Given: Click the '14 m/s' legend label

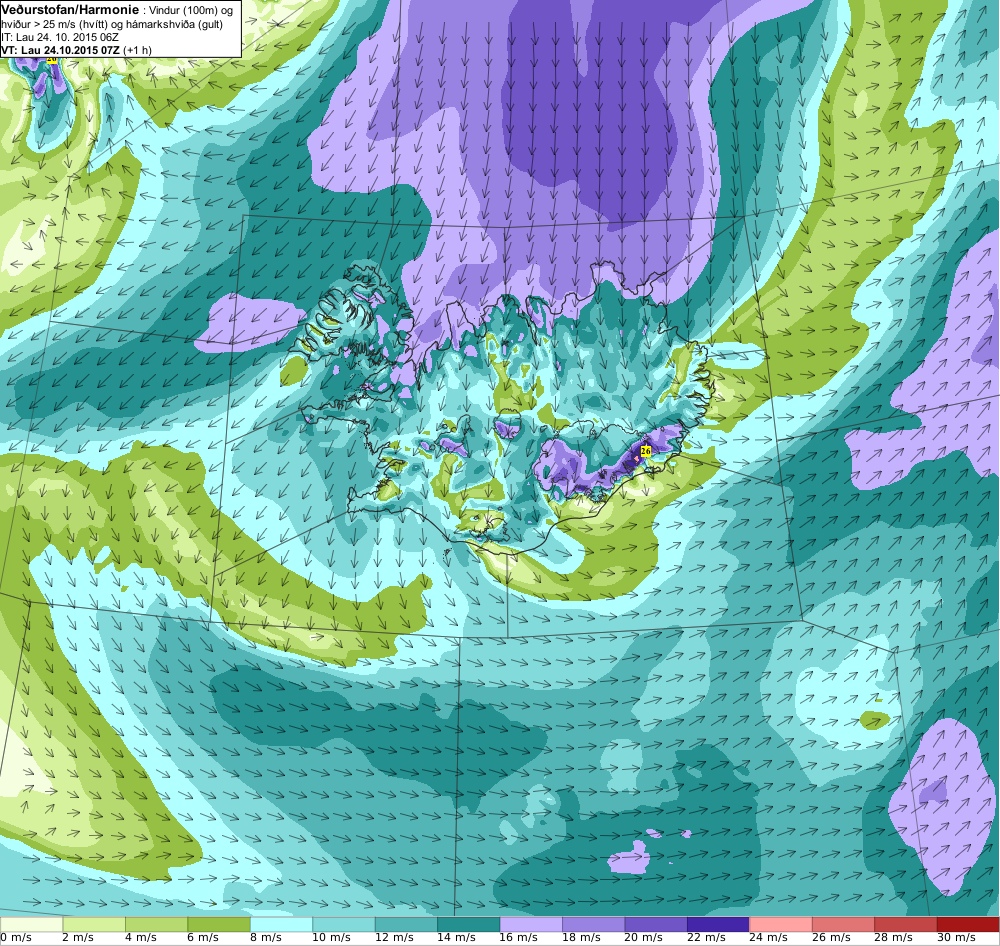Looking at the screenshot, I should coord(457,938).
